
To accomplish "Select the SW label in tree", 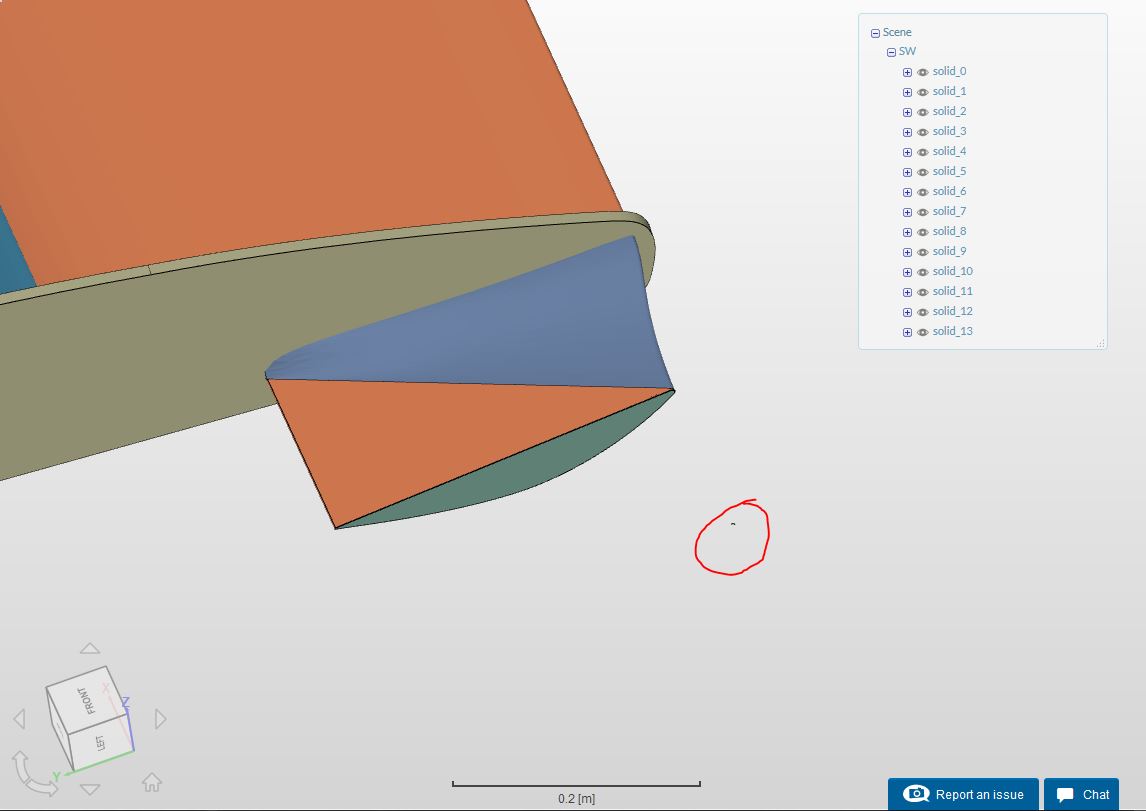I will pyautogui.click(x=907, y=51).
